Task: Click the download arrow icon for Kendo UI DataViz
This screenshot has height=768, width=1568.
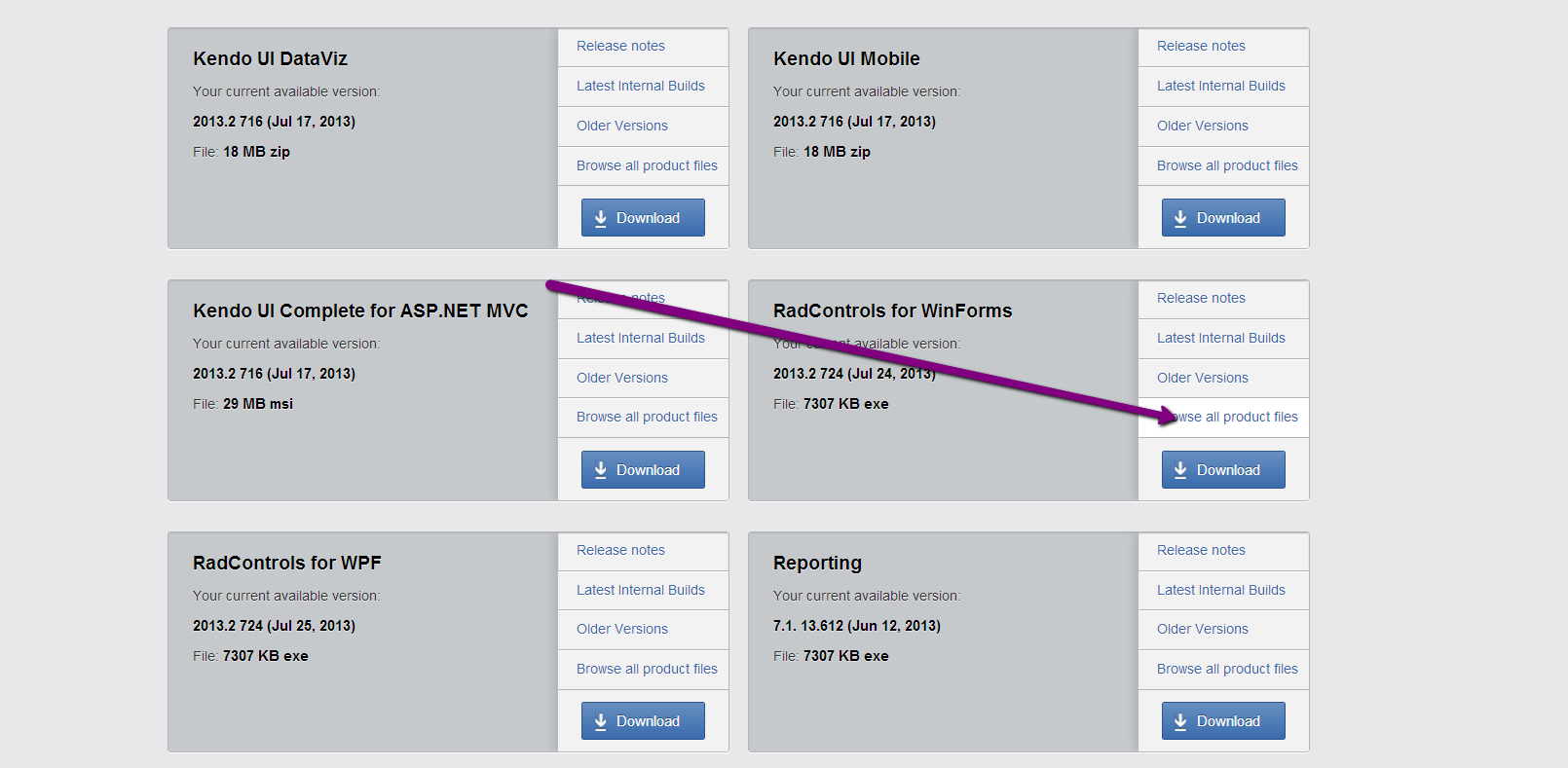Action: pos(601,218)
